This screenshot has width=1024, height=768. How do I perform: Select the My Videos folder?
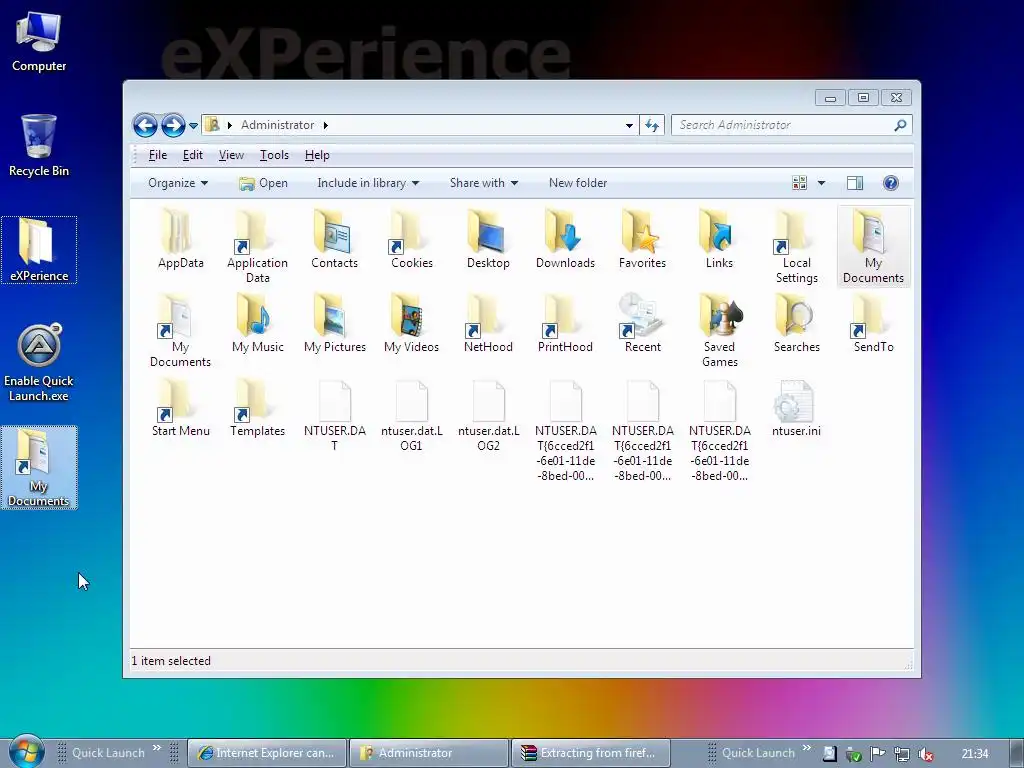[x=411, y=323]
